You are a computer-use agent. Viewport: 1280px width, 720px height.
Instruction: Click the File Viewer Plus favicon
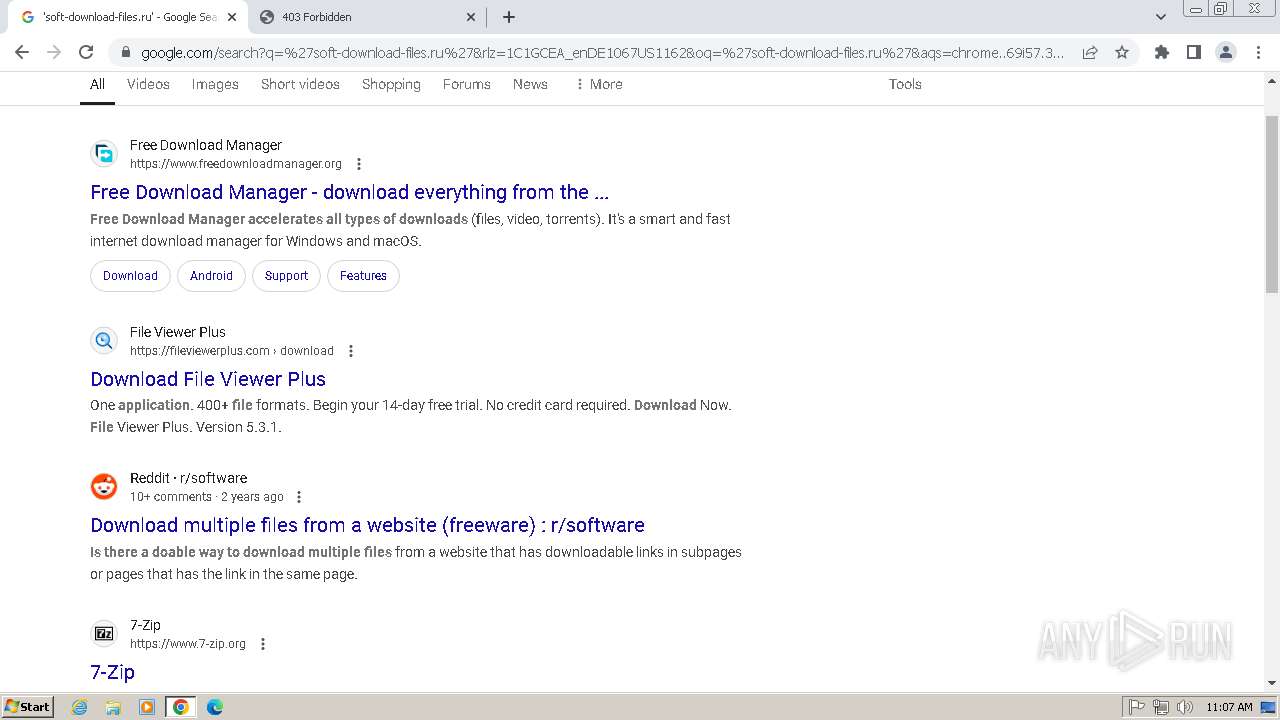tap(104, 340)
